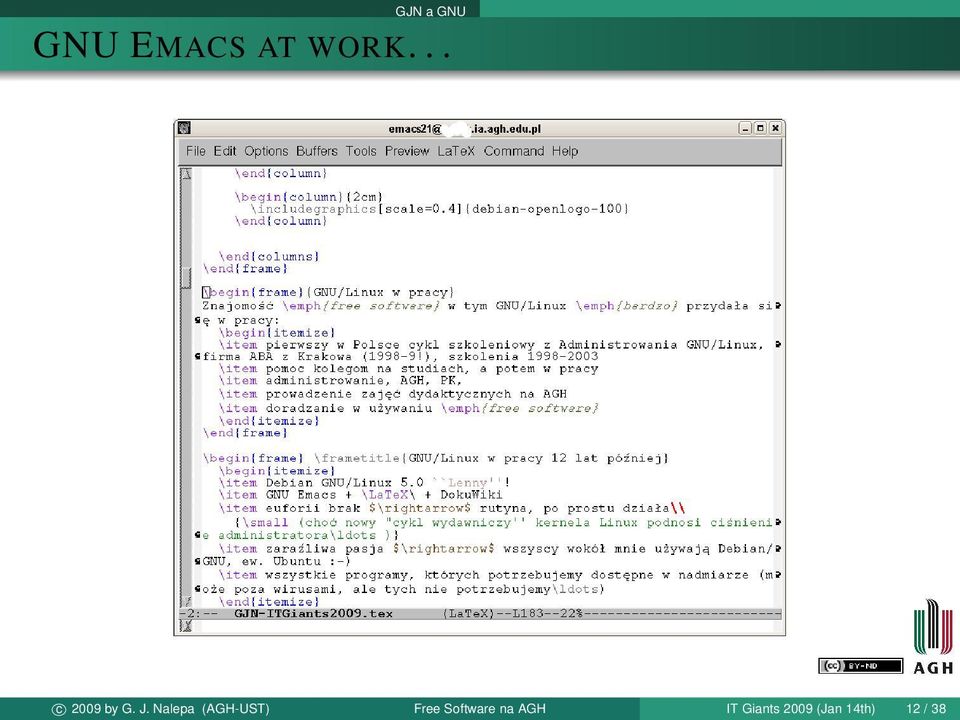Click the AGH university logo
960x720 pixels.
pos(933,637)
